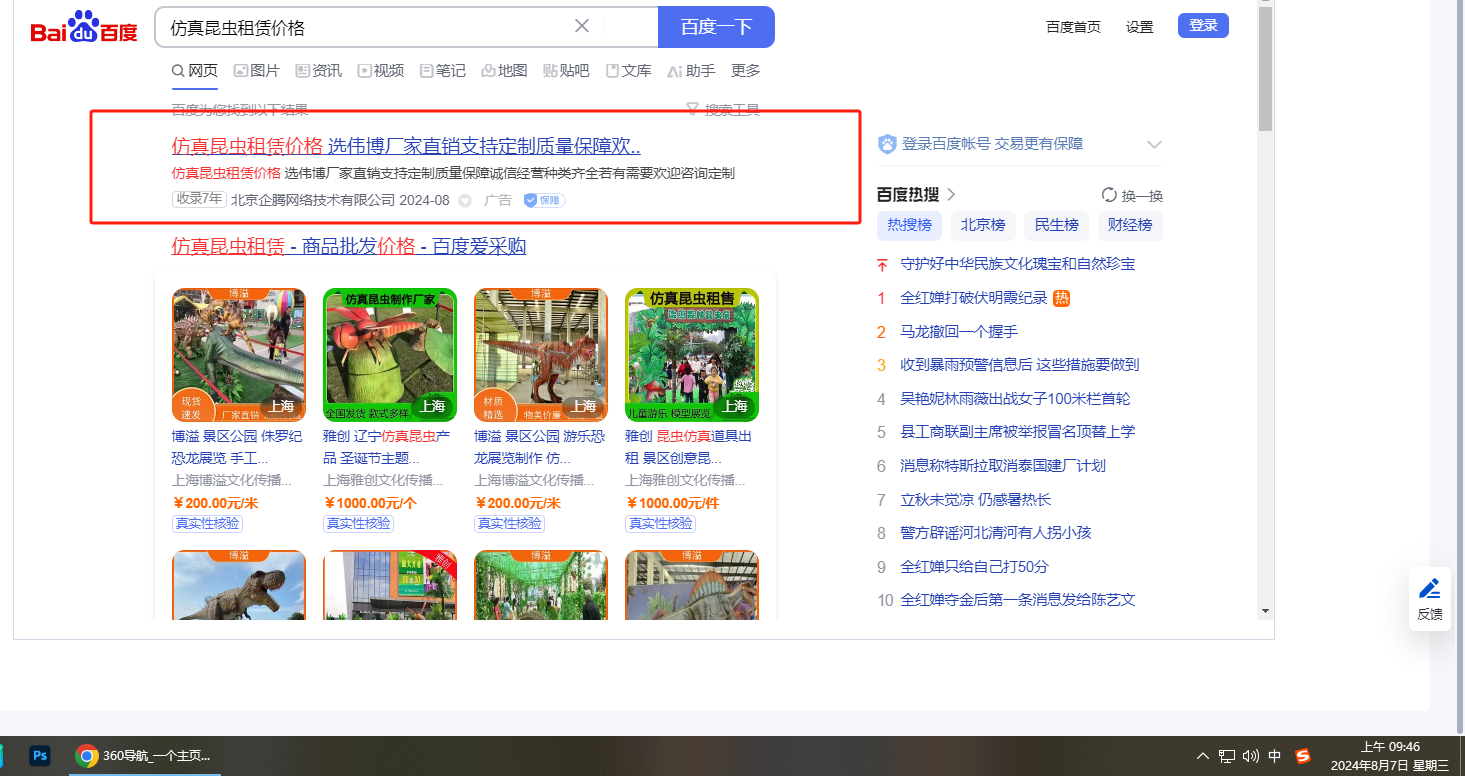The height and width of the screenshot is (776, 1465).
Task: Open the 搜索工具 search tools filter
Action: pyautogui.click(x=723, y=109)
